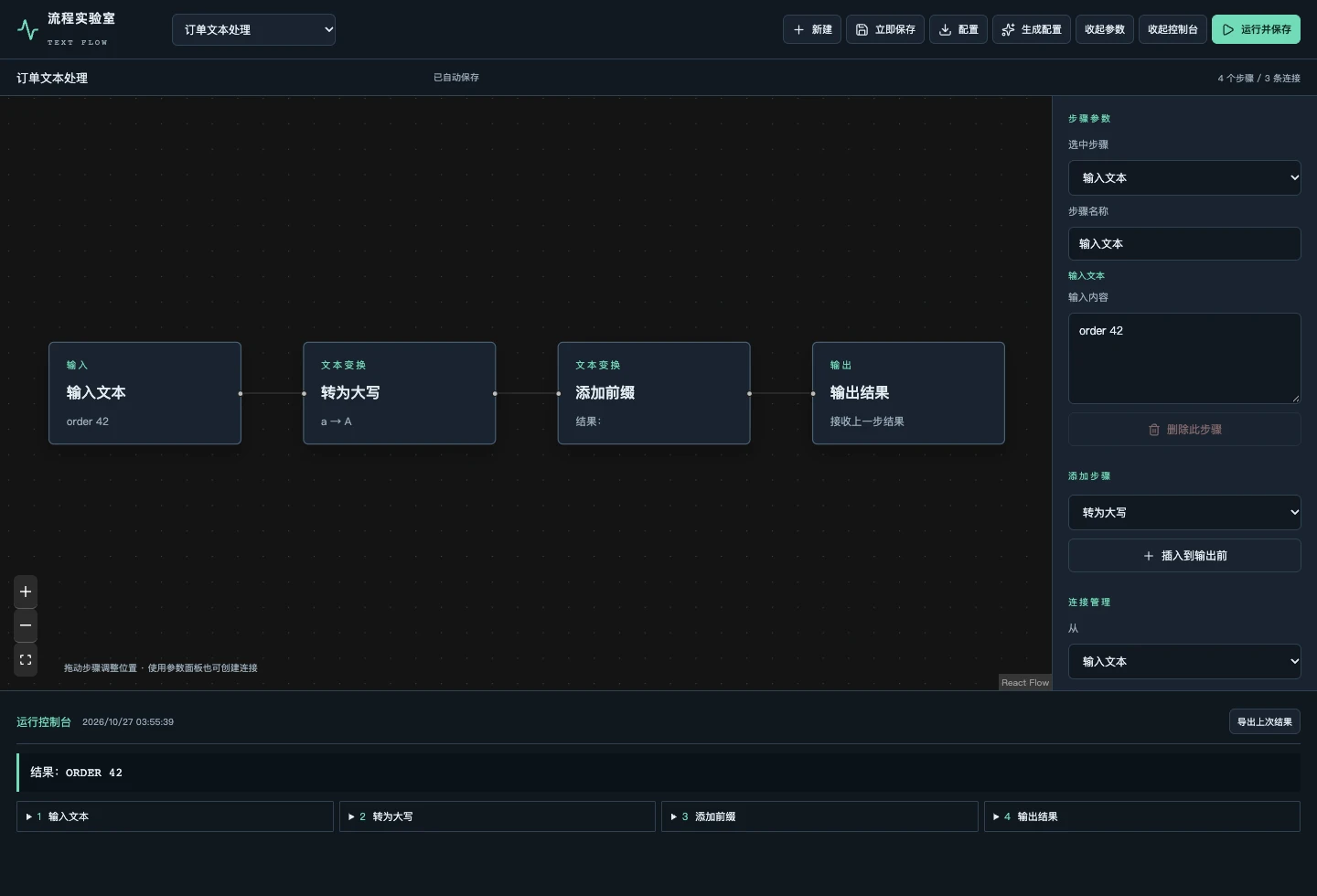Open the 添加步骤 type dropdown

point(1184,512)
